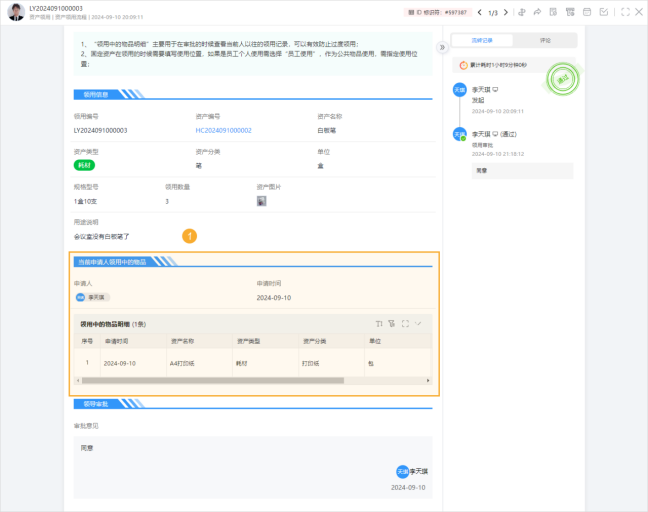Click the filter icon in items table header
The image size is (648, 512).
392,323
